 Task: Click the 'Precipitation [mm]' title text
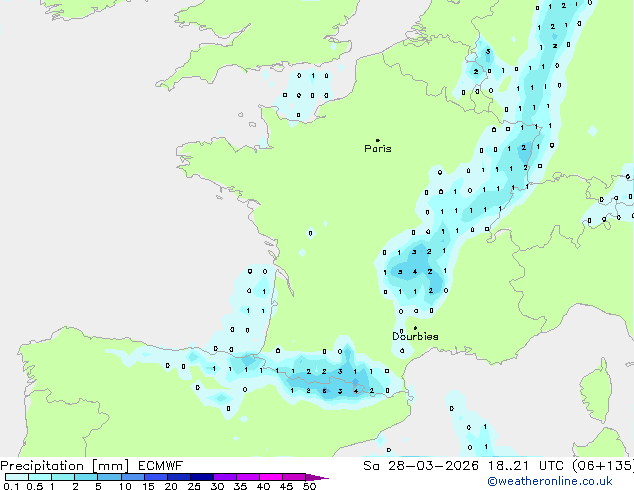pos(65,466)
